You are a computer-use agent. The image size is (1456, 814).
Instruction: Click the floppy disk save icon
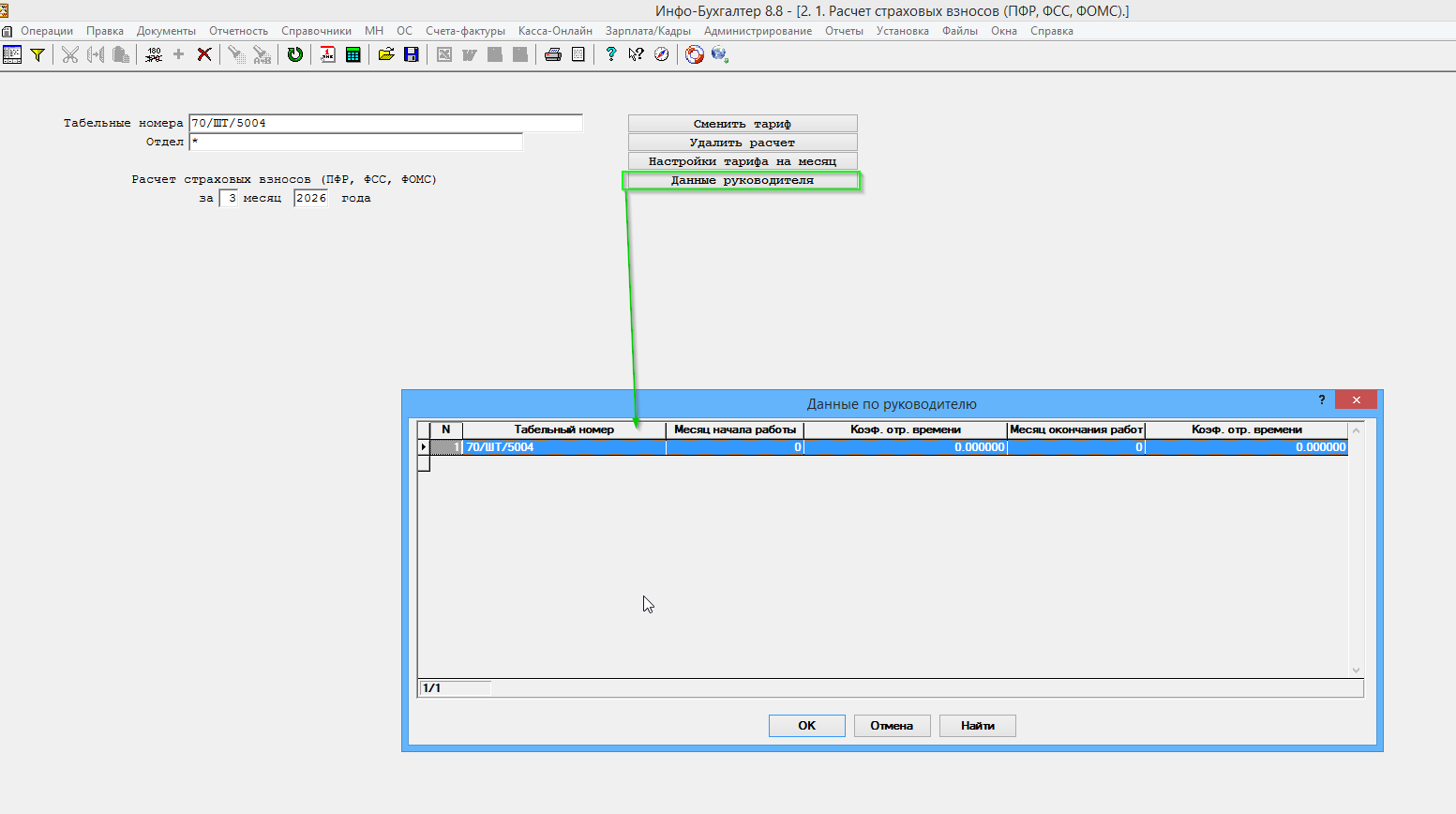tap(411, 54)
